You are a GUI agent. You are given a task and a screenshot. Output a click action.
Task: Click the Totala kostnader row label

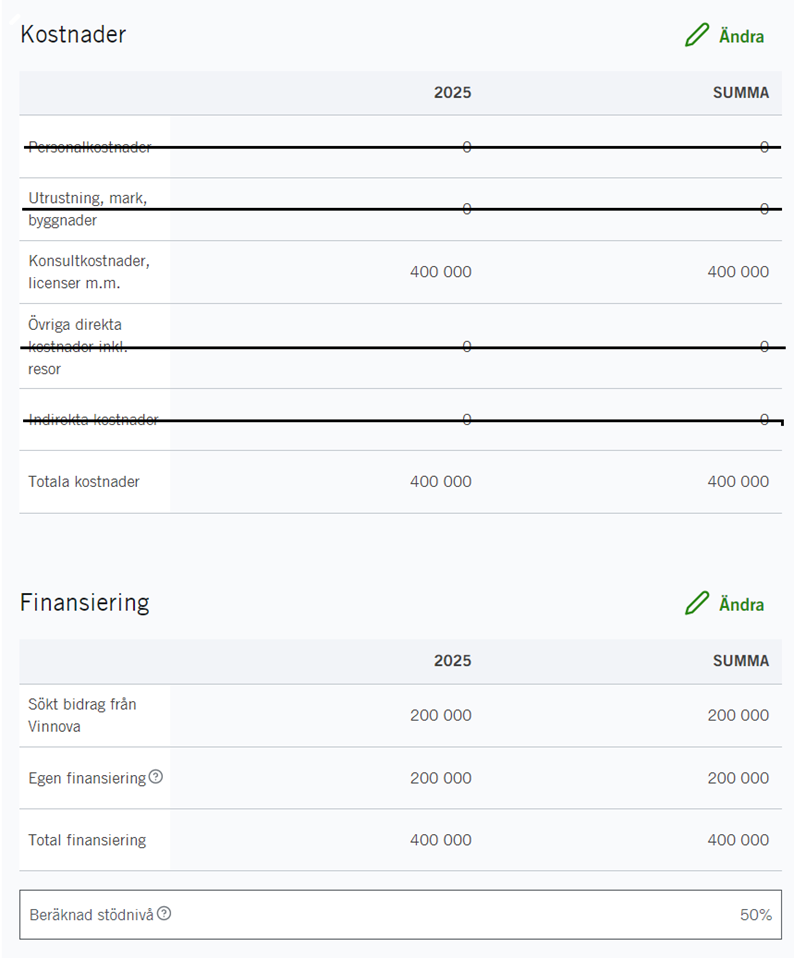pyautogui.click(x=84, y=481)
